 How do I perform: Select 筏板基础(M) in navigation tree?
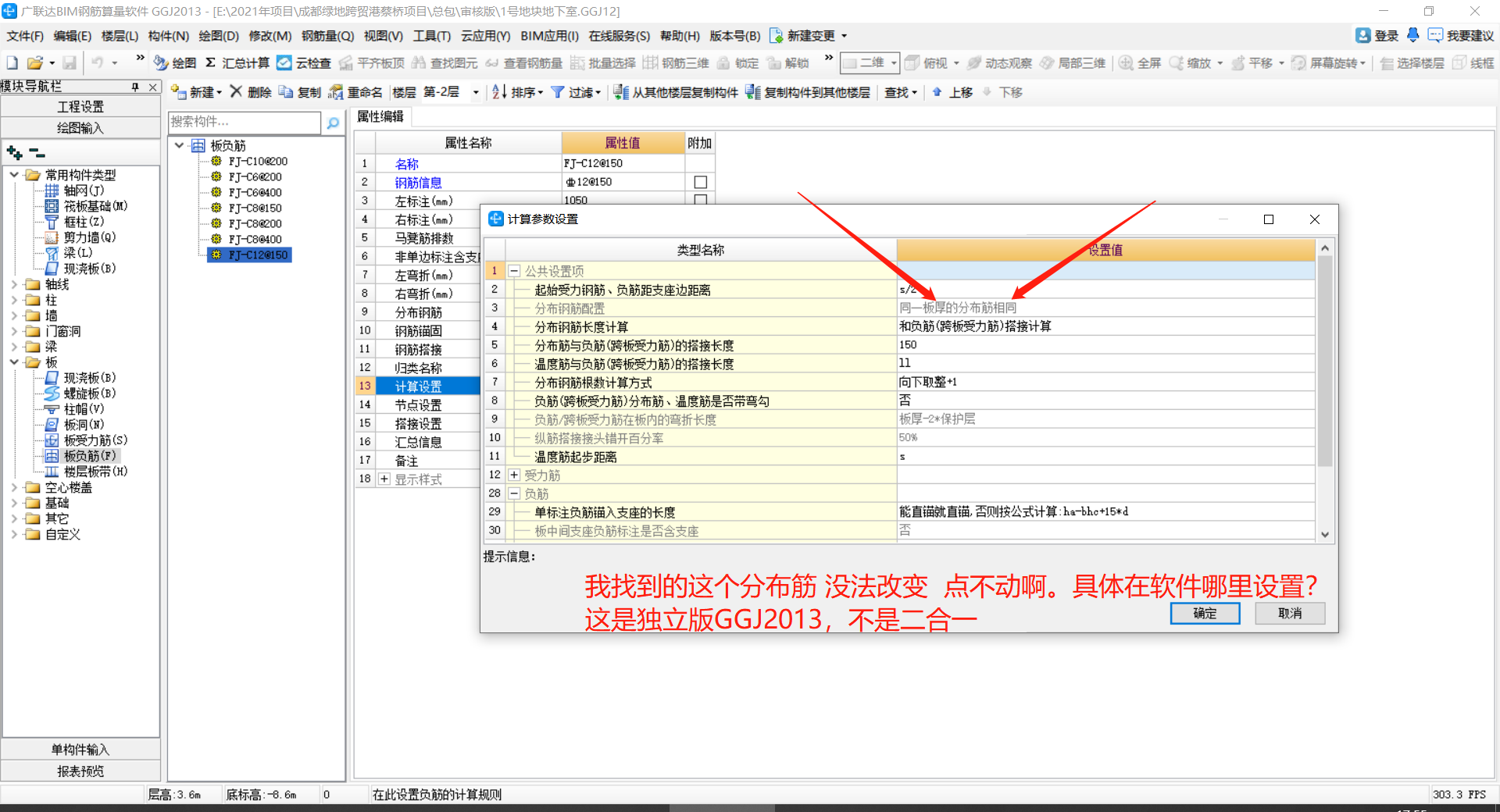coord(95,206)
